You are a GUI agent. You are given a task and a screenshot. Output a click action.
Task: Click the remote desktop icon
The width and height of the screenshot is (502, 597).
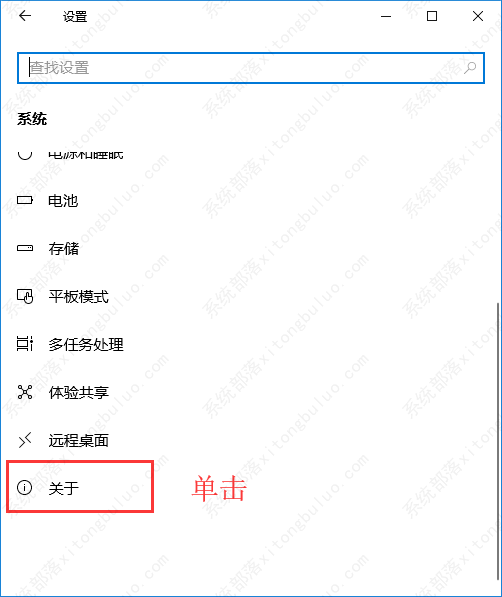click(25, 440)
